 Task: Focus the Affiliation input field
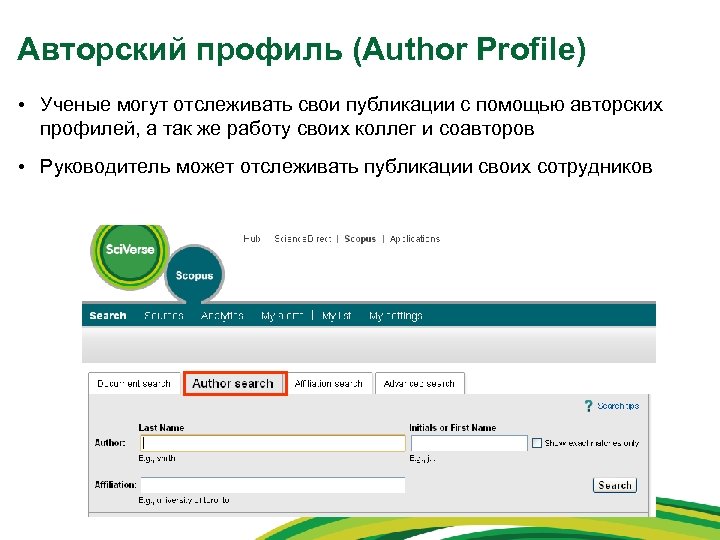coord(273,485)
